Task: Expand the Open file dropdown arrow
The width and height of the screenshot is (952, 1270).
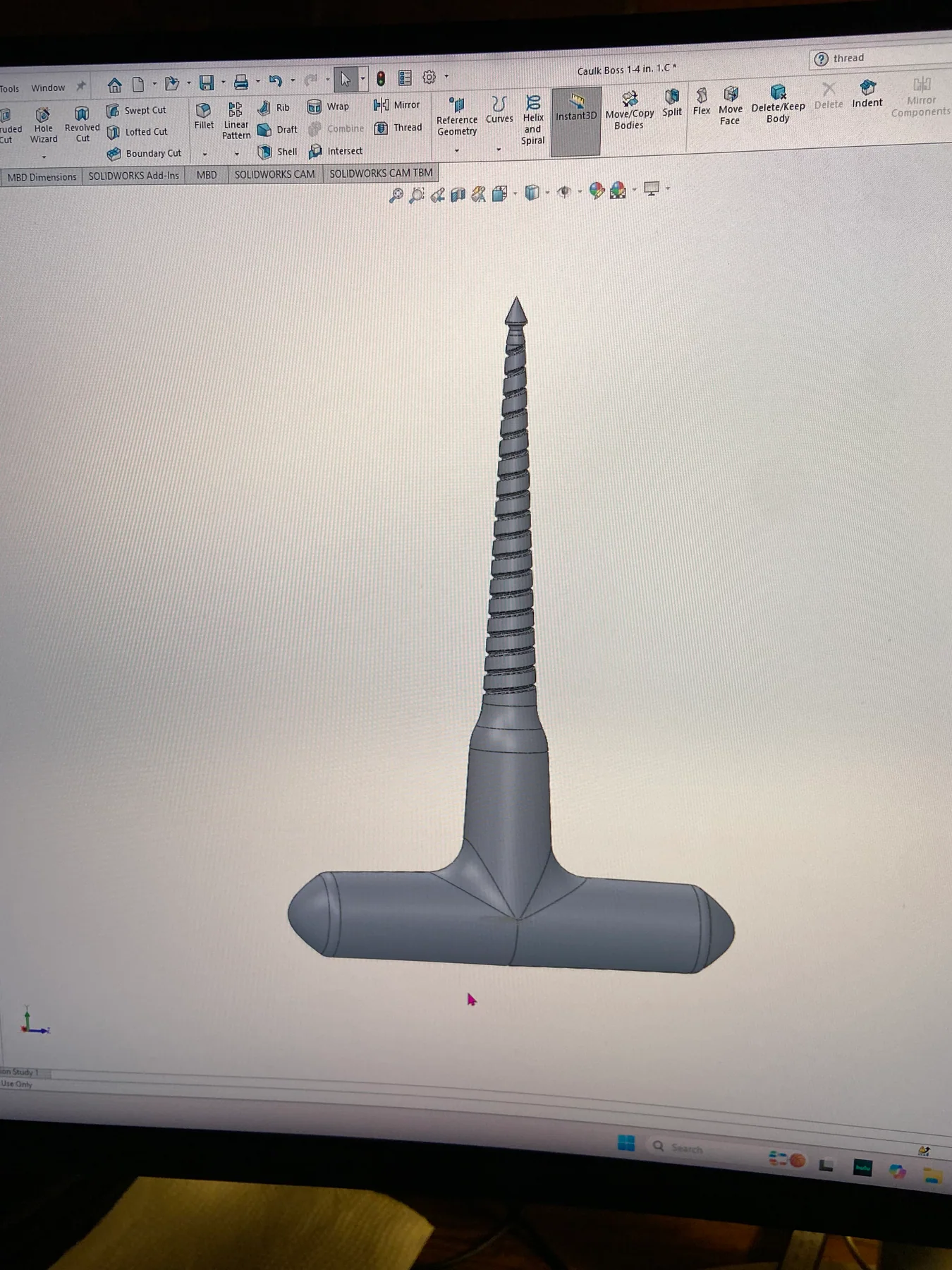Action: tap(188, 83)
